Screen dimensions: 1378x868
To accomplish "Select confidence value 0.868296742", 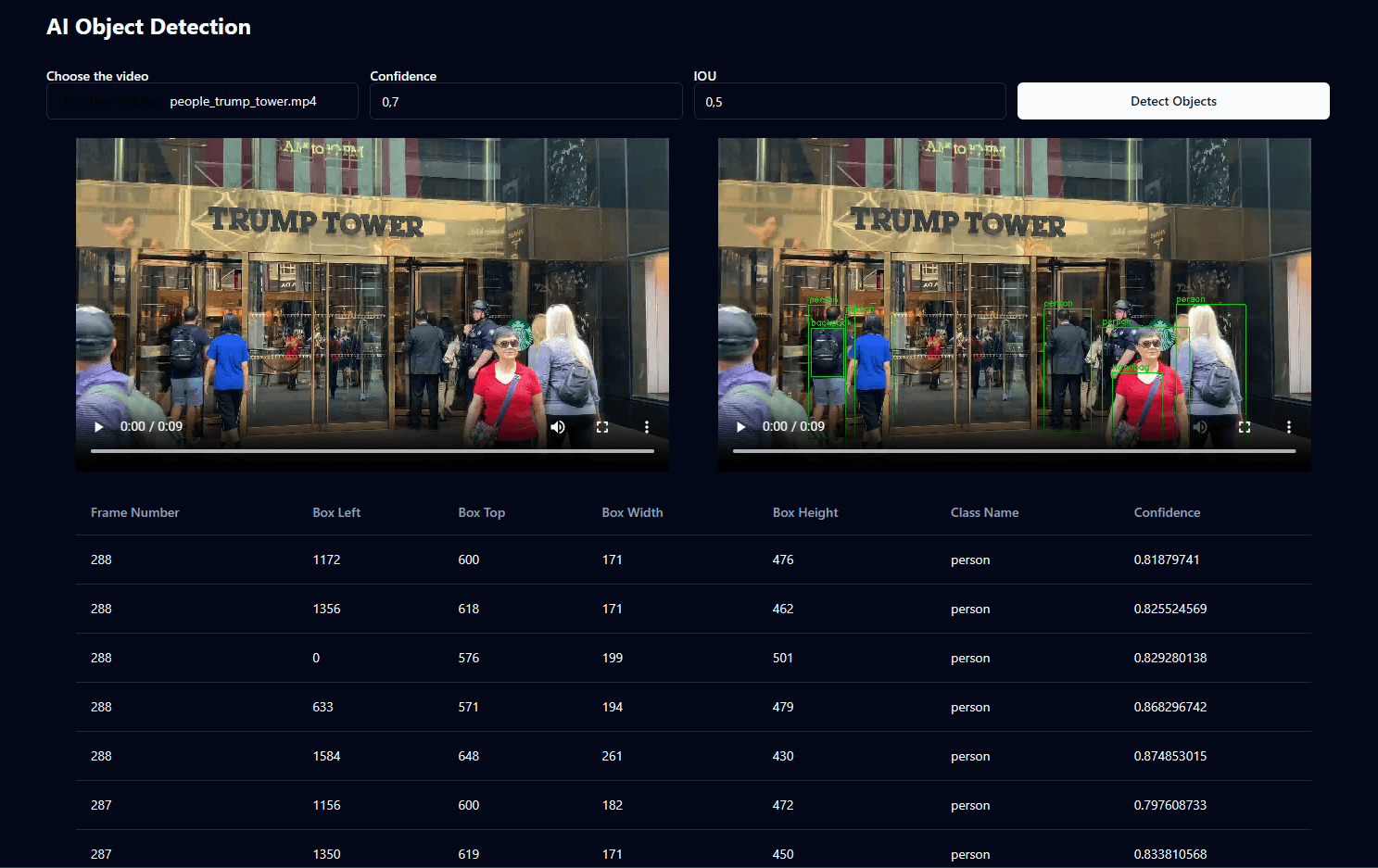I will click(1170, 707).
